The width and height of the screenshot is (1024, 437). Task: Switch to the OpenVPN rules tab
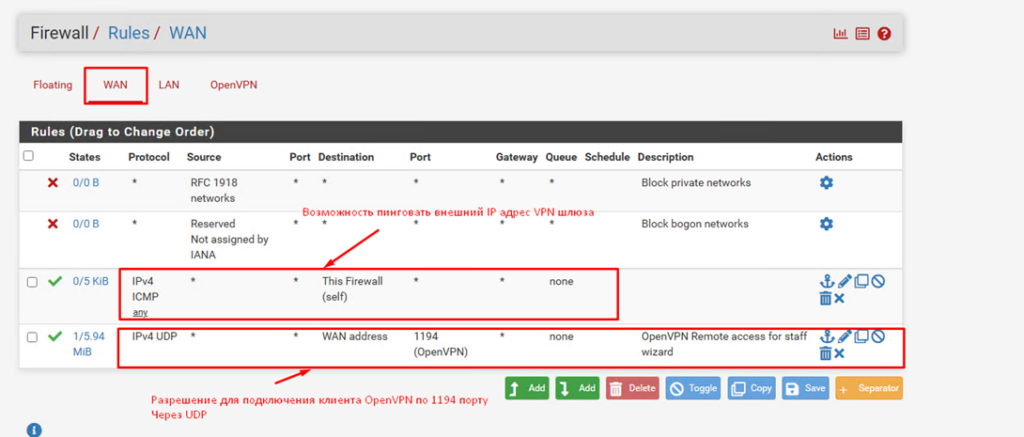(233, 85)
